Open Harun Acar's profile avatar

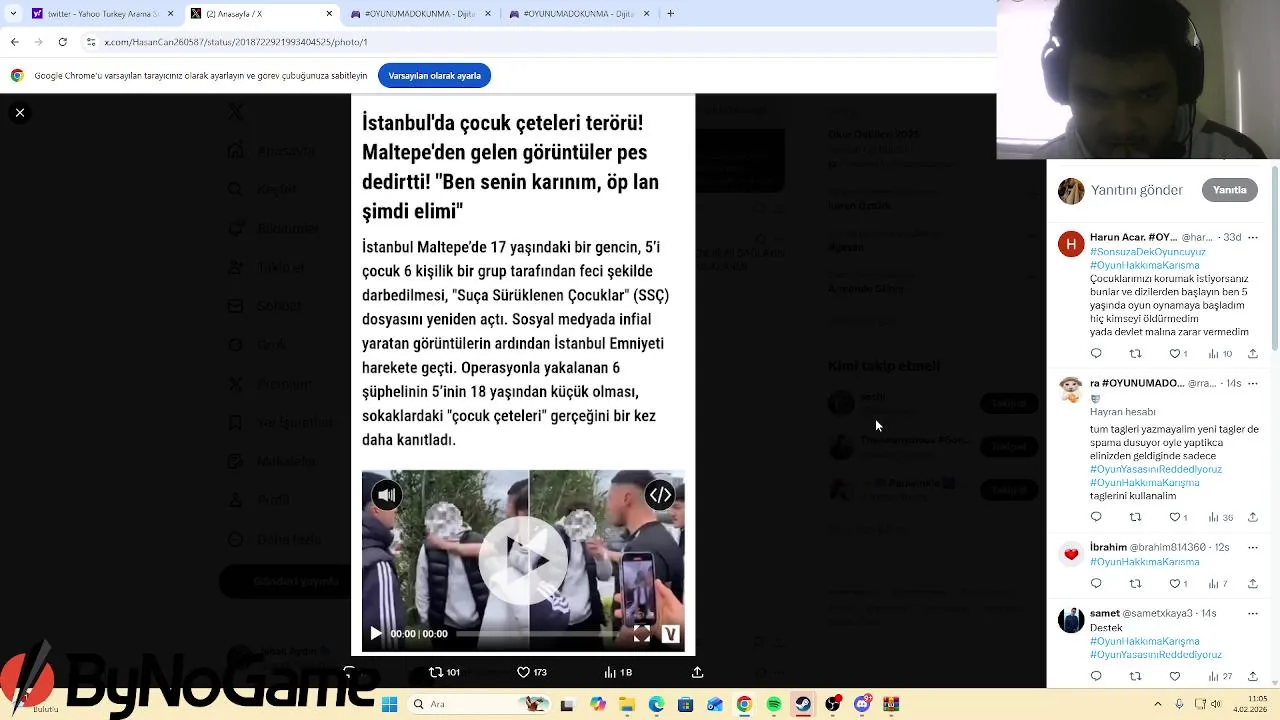pos(1071,244)
